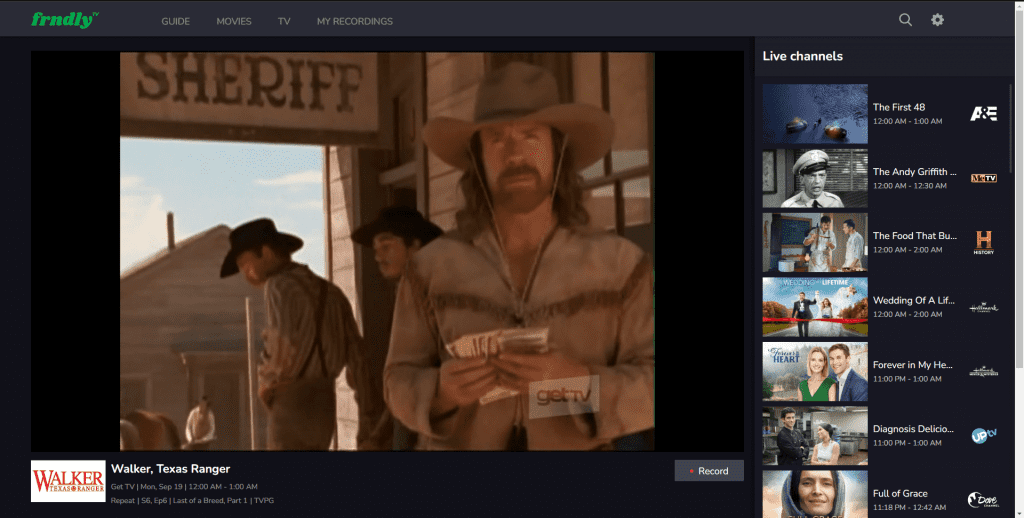Open the Guide menu

176,21
